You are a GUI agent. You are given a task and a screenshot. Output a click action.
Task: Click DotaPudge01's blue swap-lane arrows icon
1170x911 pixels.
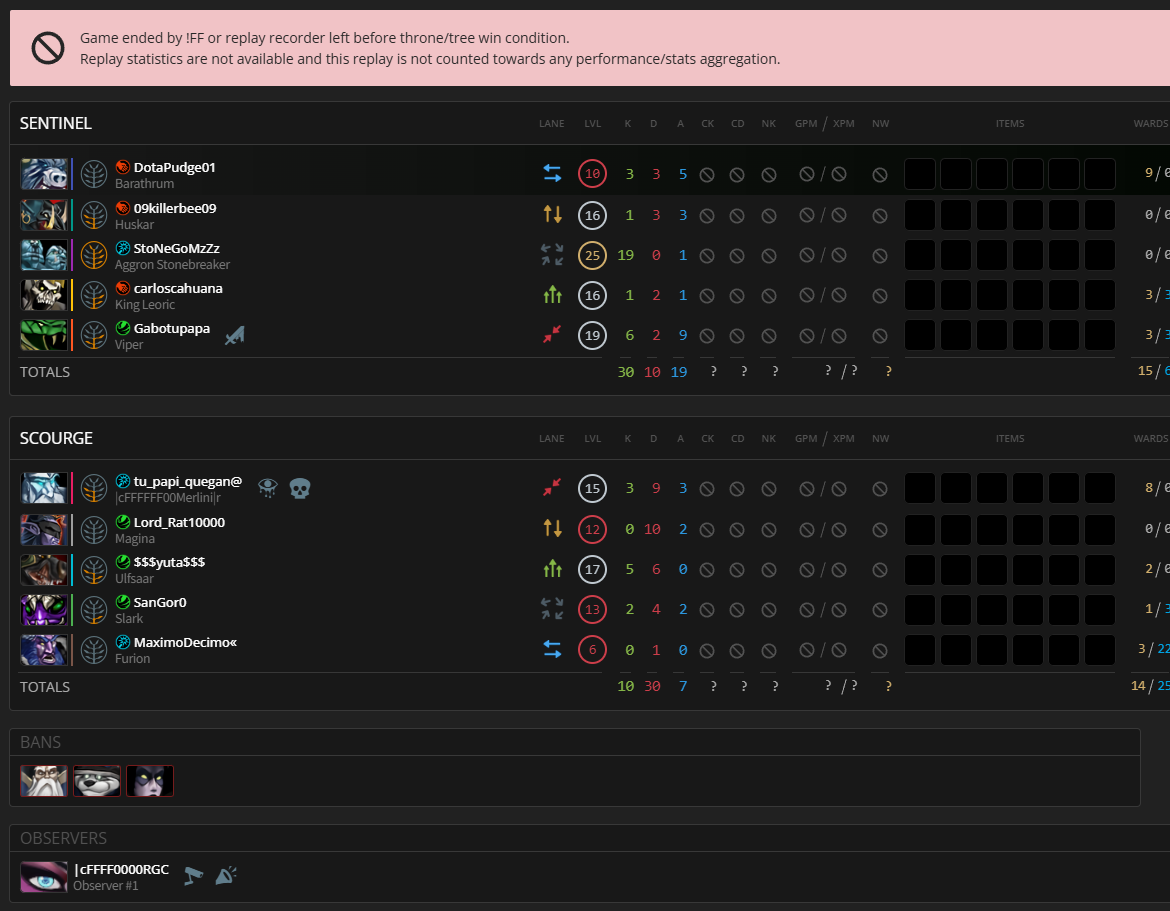point(552,174)
